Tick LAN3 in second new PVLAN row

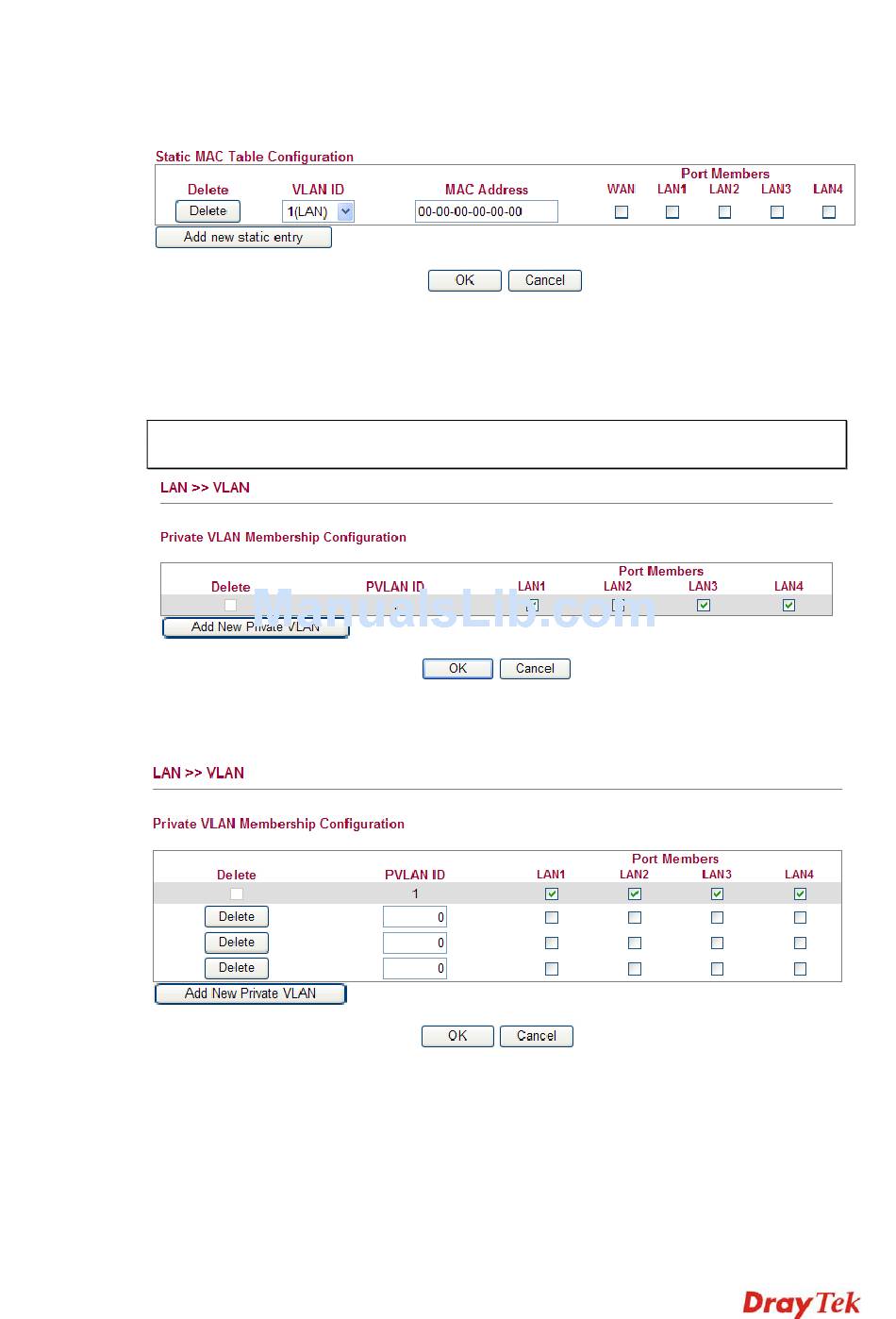[x=717, y=943]
